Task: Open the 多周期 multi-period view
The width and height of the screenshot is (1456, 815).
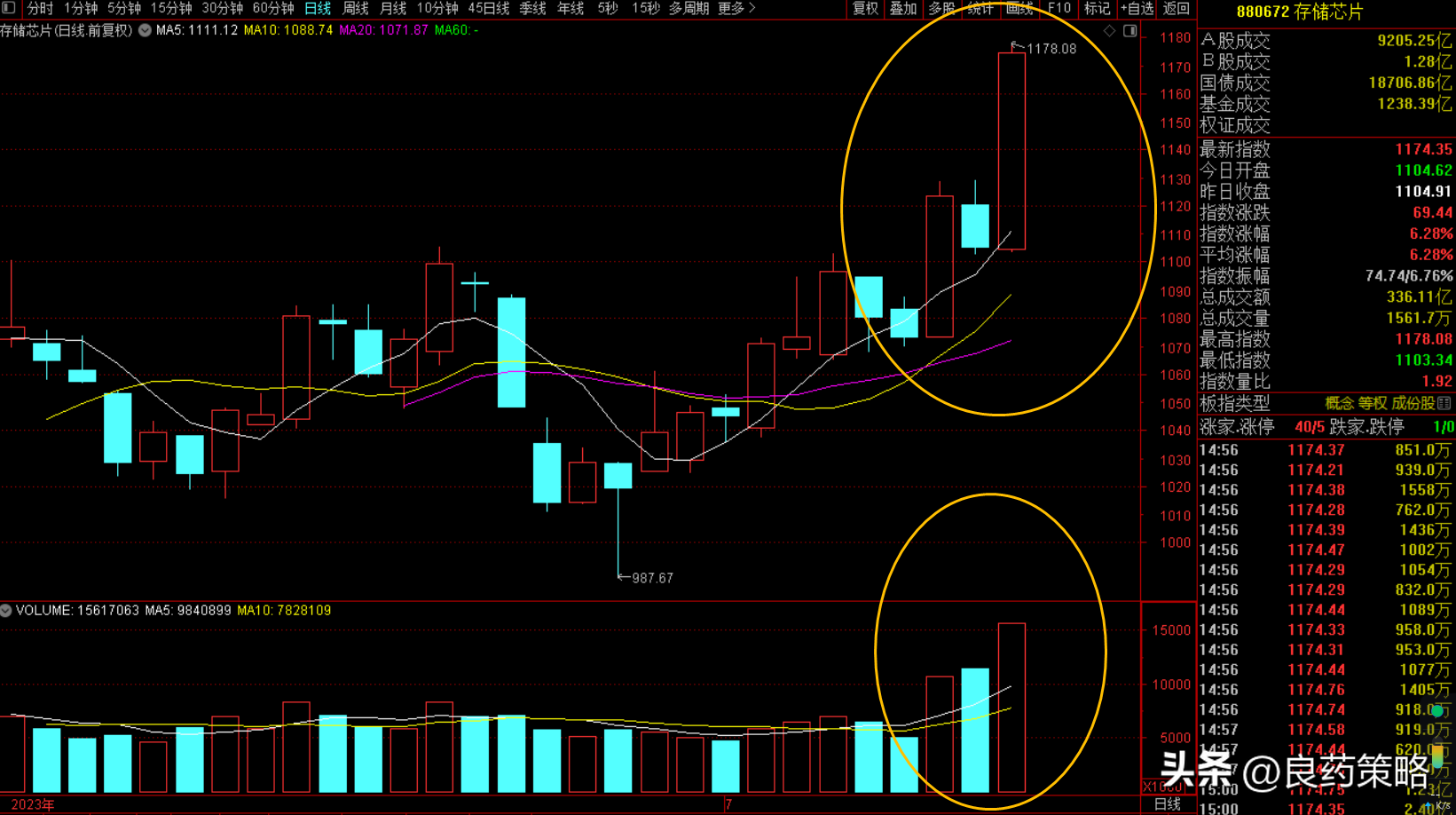Action: coord(689,9)
